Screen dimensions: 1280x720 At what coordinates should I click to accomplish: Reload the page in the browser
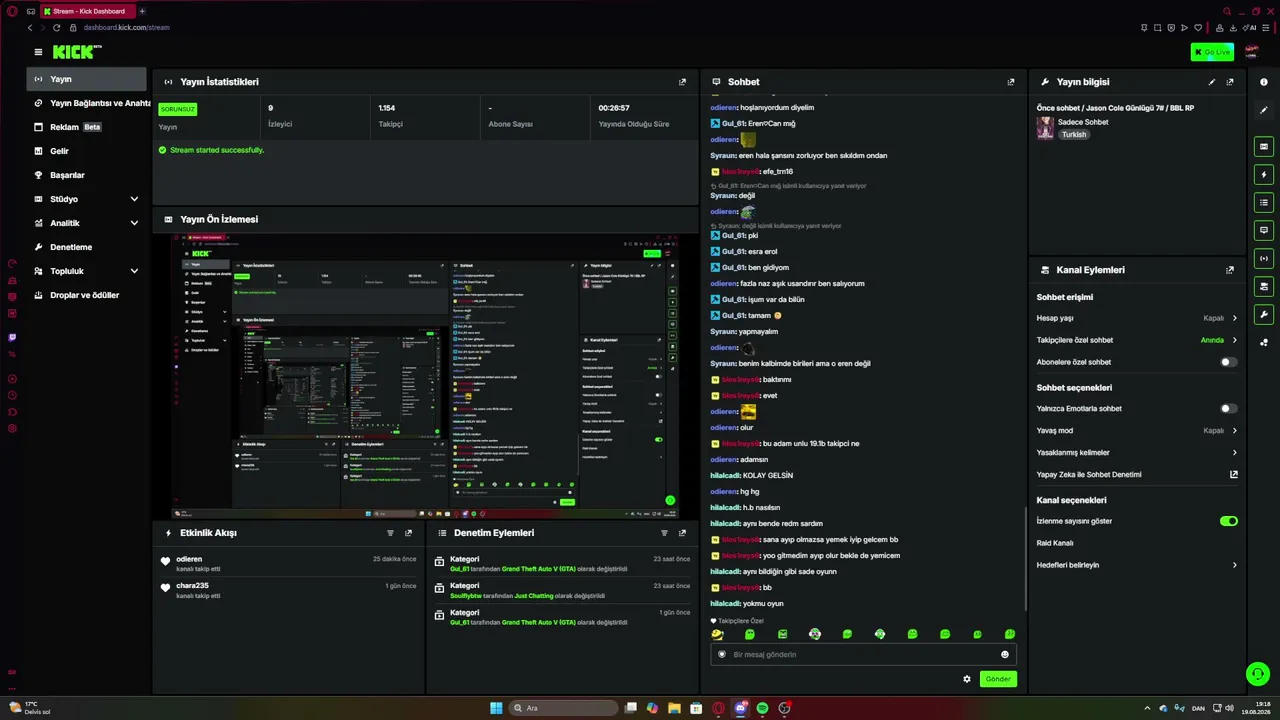pyautogui.click(x=56, y=28)
